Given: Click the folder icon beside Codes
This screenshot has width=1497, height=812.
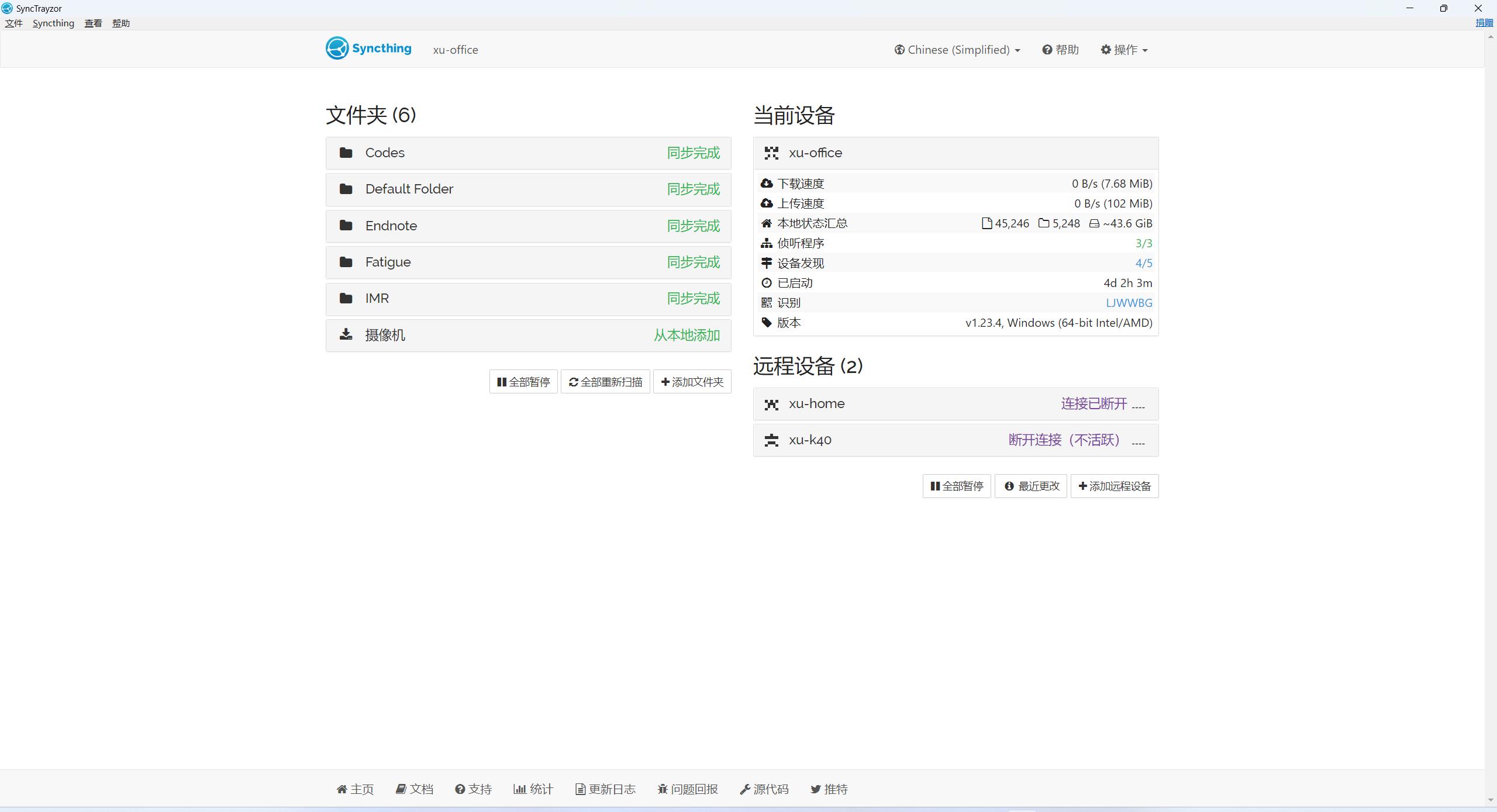Looking at the screenshot, I should pos(346,153).
